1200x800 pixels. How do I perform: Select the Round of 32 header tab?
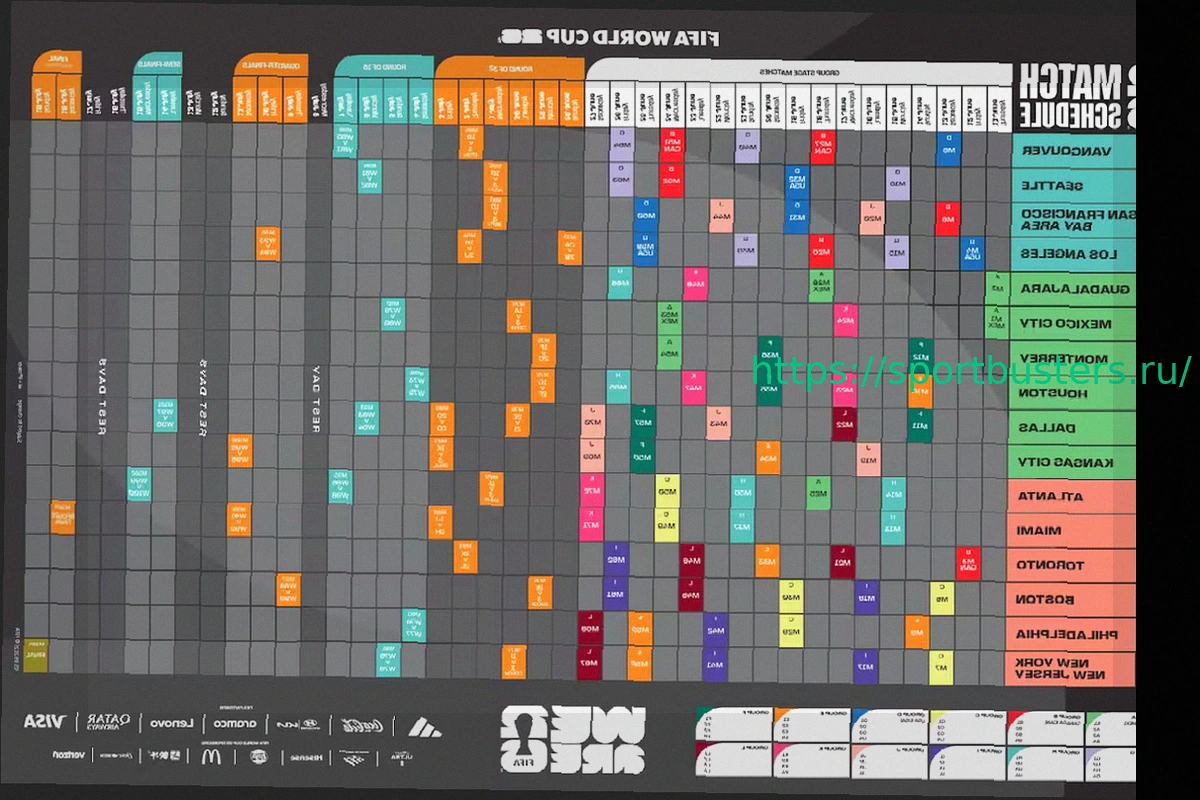point(509,68)
